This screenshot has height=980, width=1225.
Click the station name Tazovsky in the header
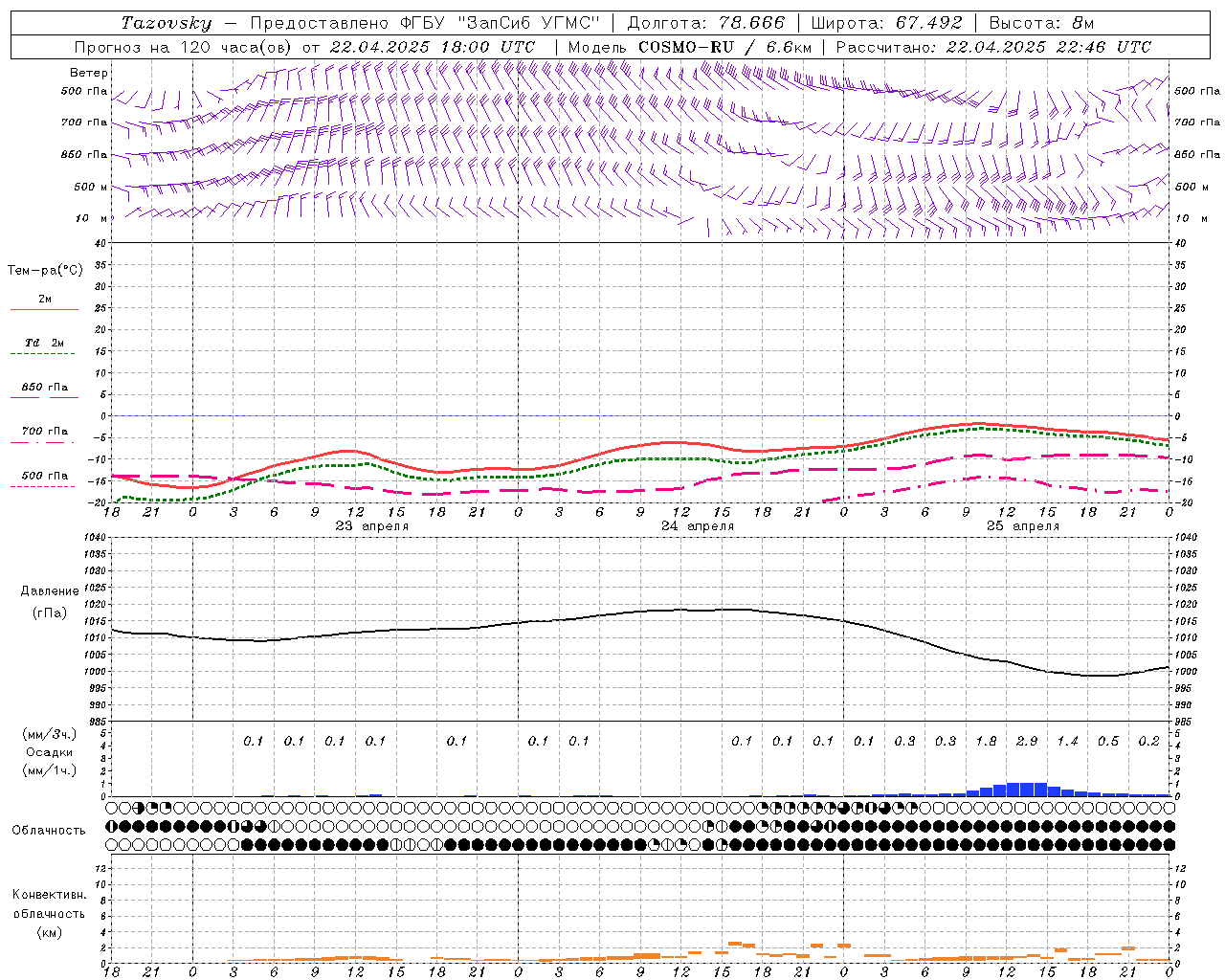(x=167, y=23)
